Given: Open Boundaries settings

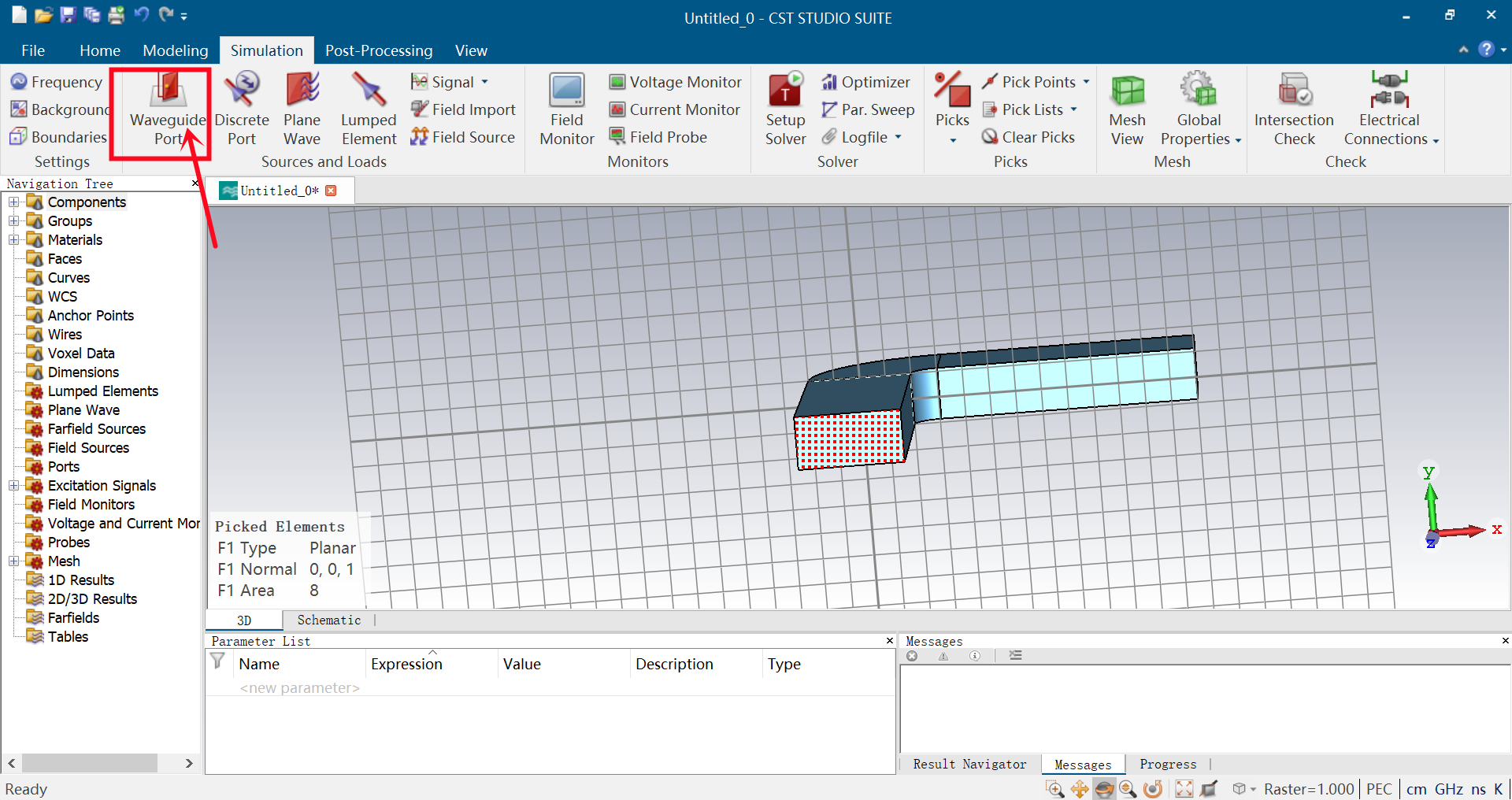Looking at the screenshot, I should click(x=58, y=137).
